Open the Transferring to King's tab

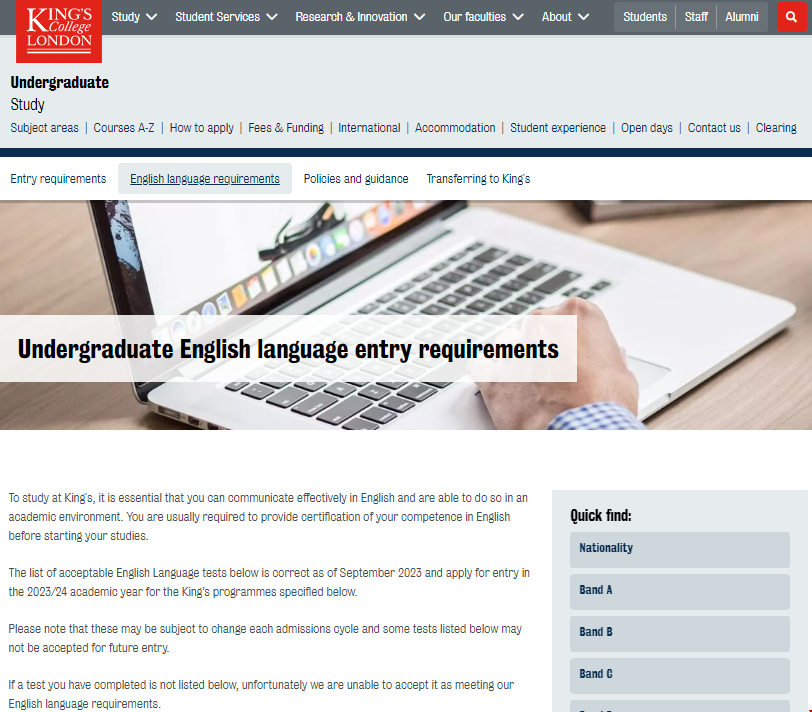coord(478,179)
